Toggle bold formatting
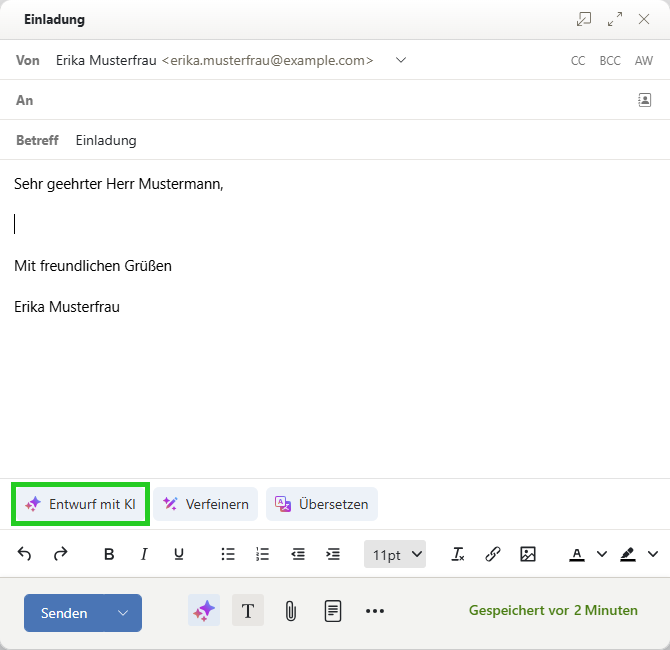The height and width of the screenshot is (650, 670). pos(109,554)
